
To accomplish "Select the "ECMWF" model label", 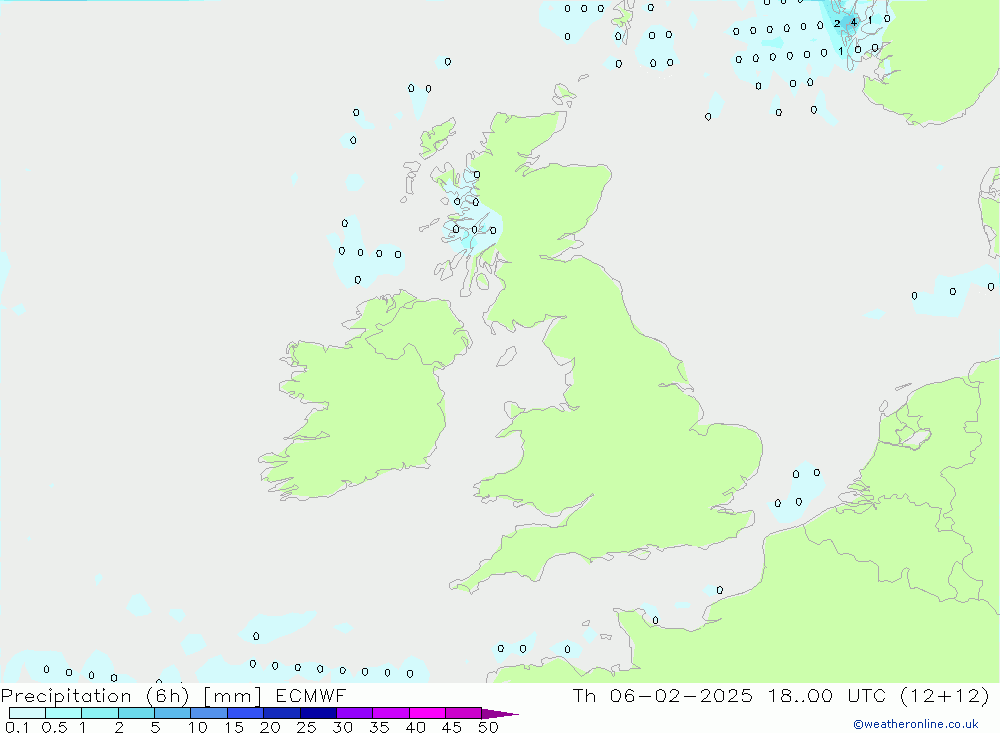I will pyautogui.click(x=311, y=695).
